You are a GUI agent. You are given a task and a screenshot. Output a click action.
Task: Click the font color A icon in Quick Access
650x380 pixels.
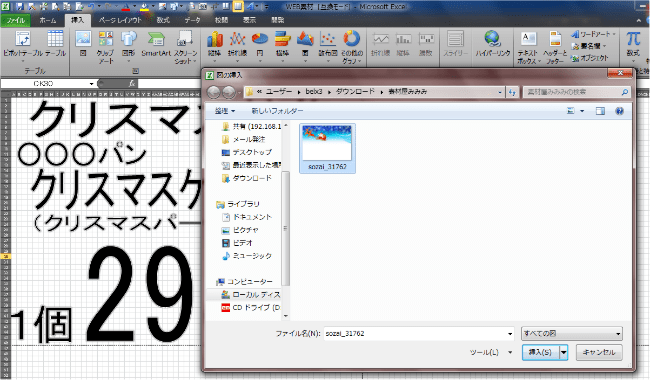126,7
